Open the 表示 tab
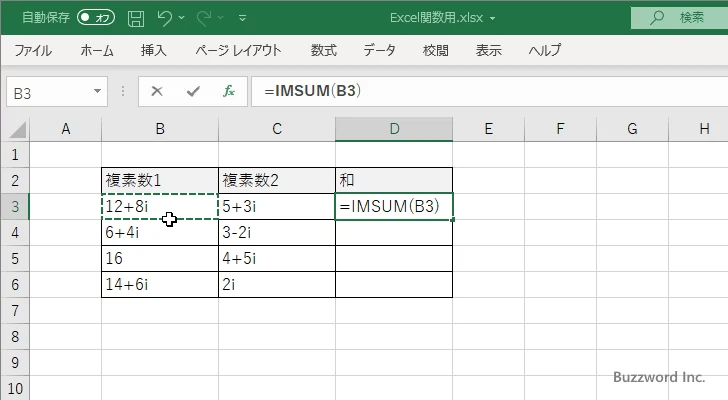 coord(488,50)
